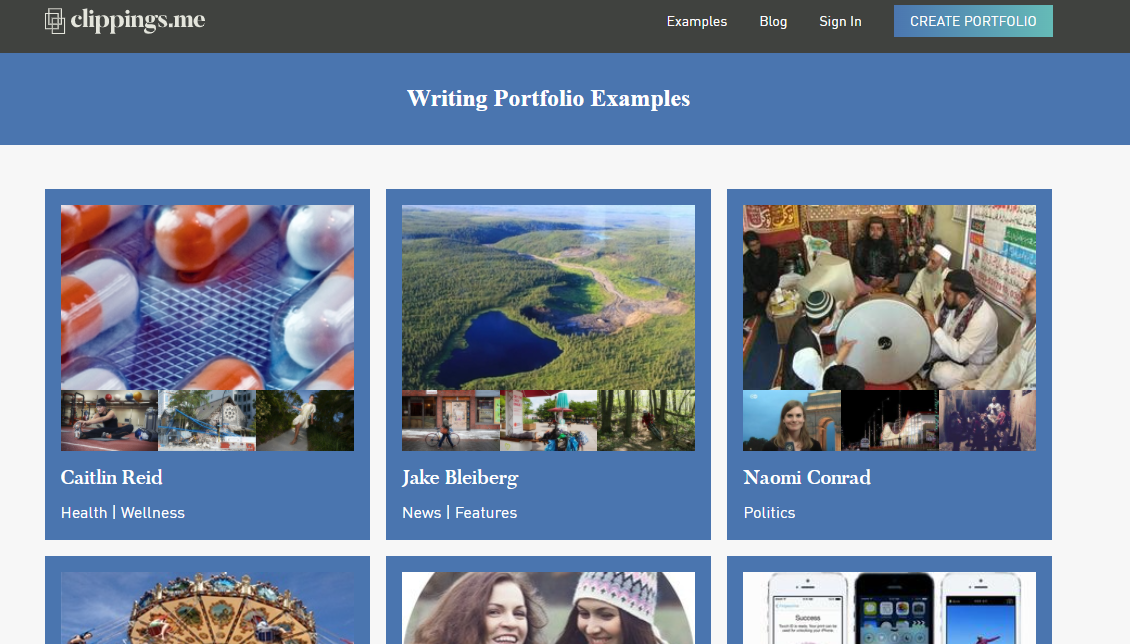This screenshot has width=1130, height=644.
Task: Select the loaded bicycle street thumbnail
Action: click(x=548, y=421)
